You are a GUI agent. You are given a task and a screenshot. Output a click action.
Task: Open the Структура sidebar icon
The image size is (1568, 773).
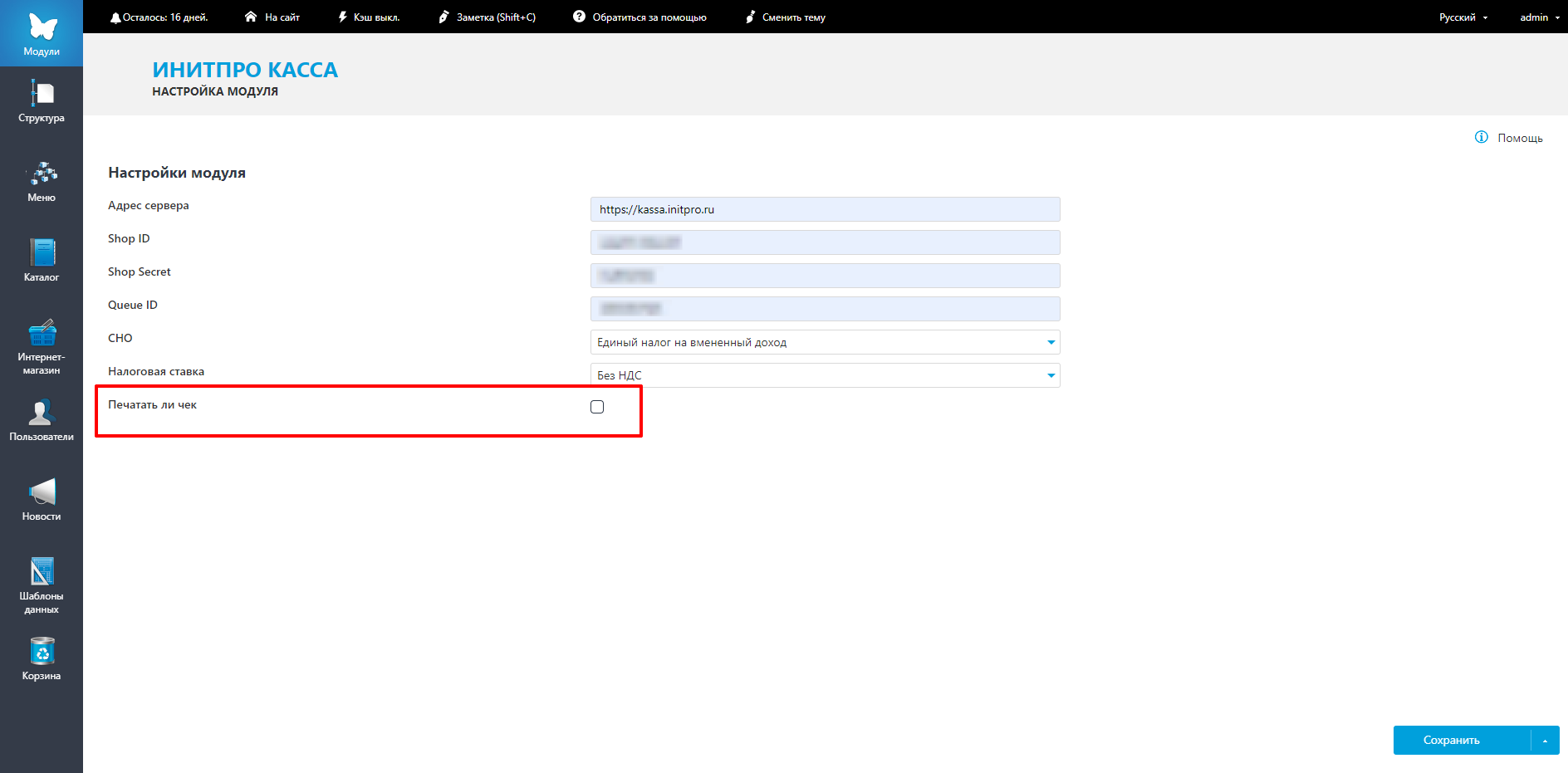pyautogui.click(x=42, y=93)
